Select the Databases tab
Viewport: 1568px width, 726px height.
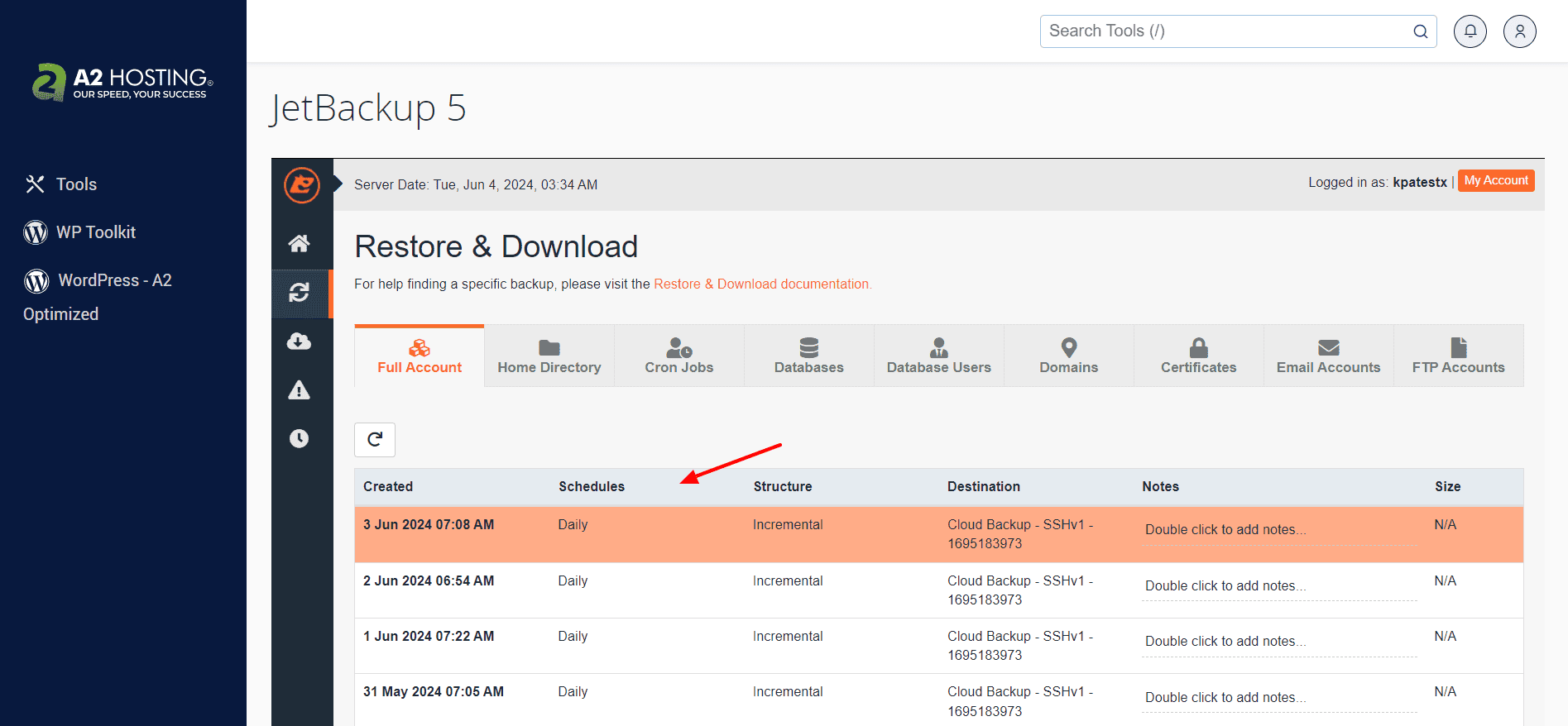click(808, 356)
